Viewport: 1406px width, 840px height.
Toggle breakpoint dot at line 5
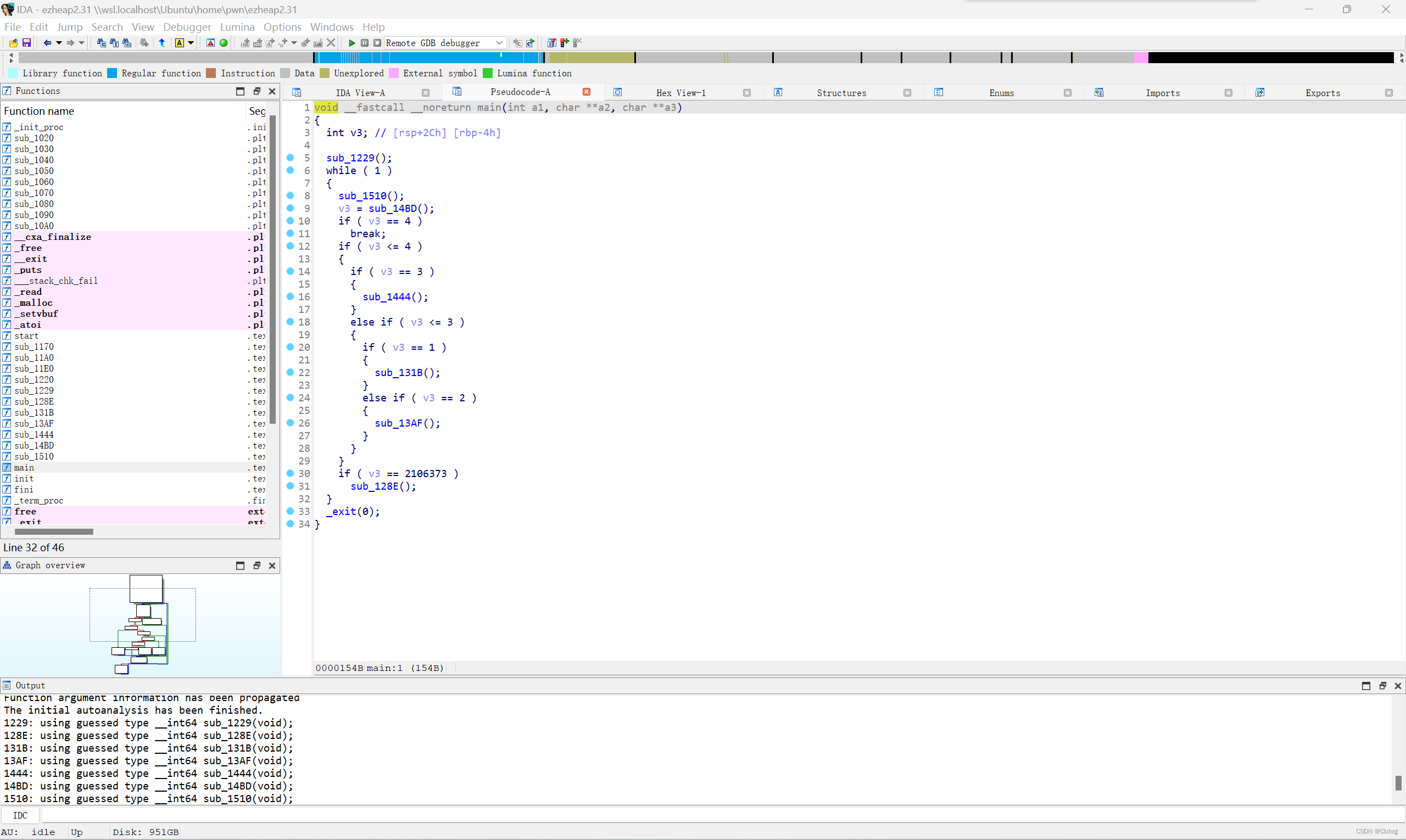click(x=290, y=158)
